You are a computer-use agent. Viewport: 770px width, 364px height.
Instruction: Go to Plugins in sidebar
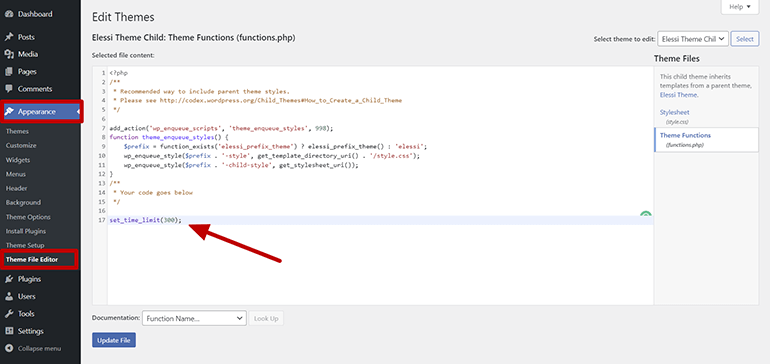tap(29, 279)
